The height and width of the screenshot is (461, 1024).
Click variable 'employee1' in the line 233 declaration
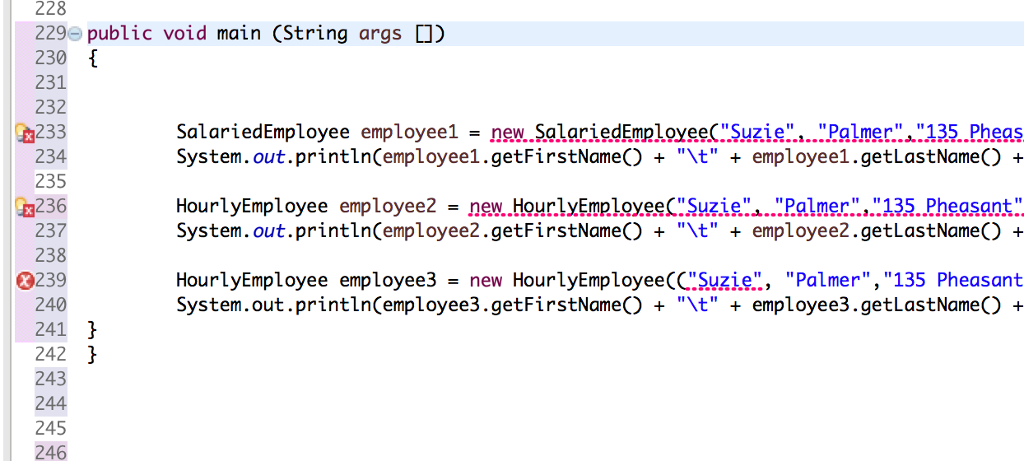coord(409,133)
